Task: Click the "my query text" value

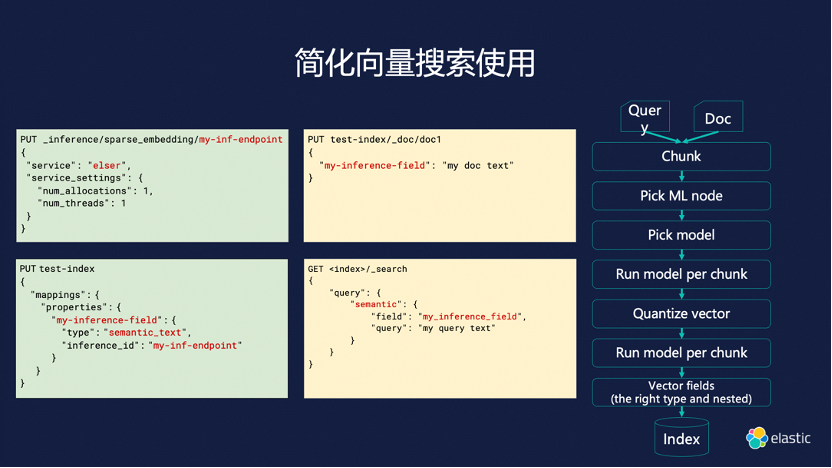Action: [x=457, y=328]
